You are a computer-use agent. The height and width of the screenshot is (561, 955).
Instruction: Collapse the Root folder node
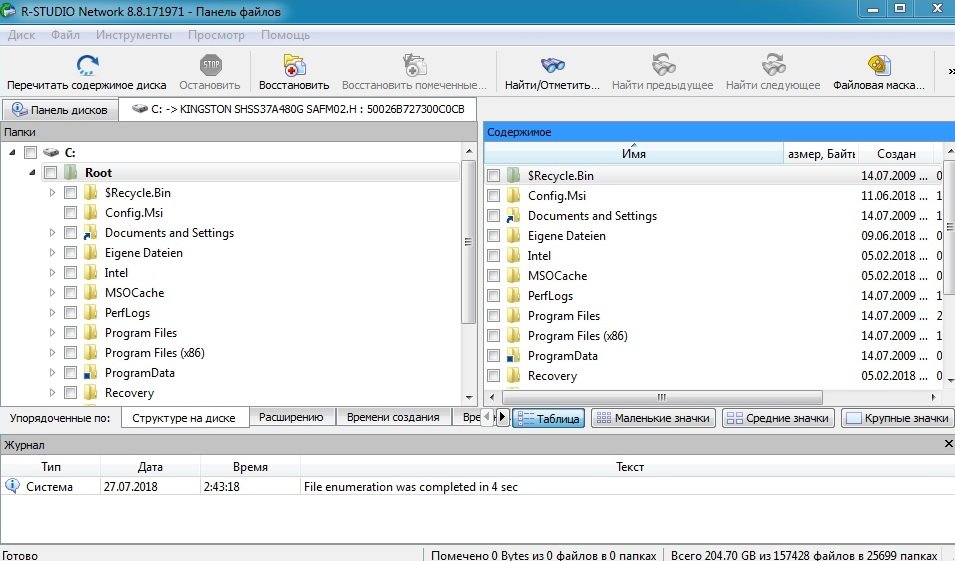pyautogui.click(x=32, y=172)
